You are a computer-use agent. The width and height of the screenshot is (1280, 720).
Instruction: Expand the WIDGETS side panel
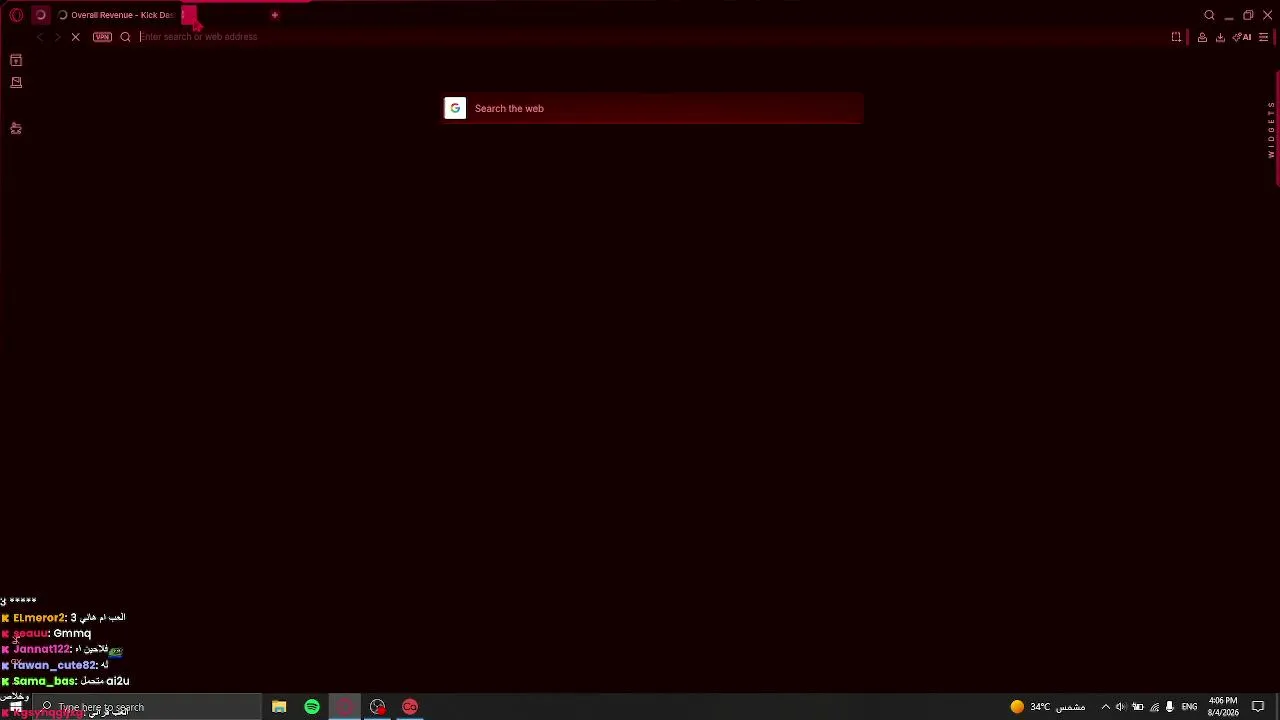[1271, 130]
